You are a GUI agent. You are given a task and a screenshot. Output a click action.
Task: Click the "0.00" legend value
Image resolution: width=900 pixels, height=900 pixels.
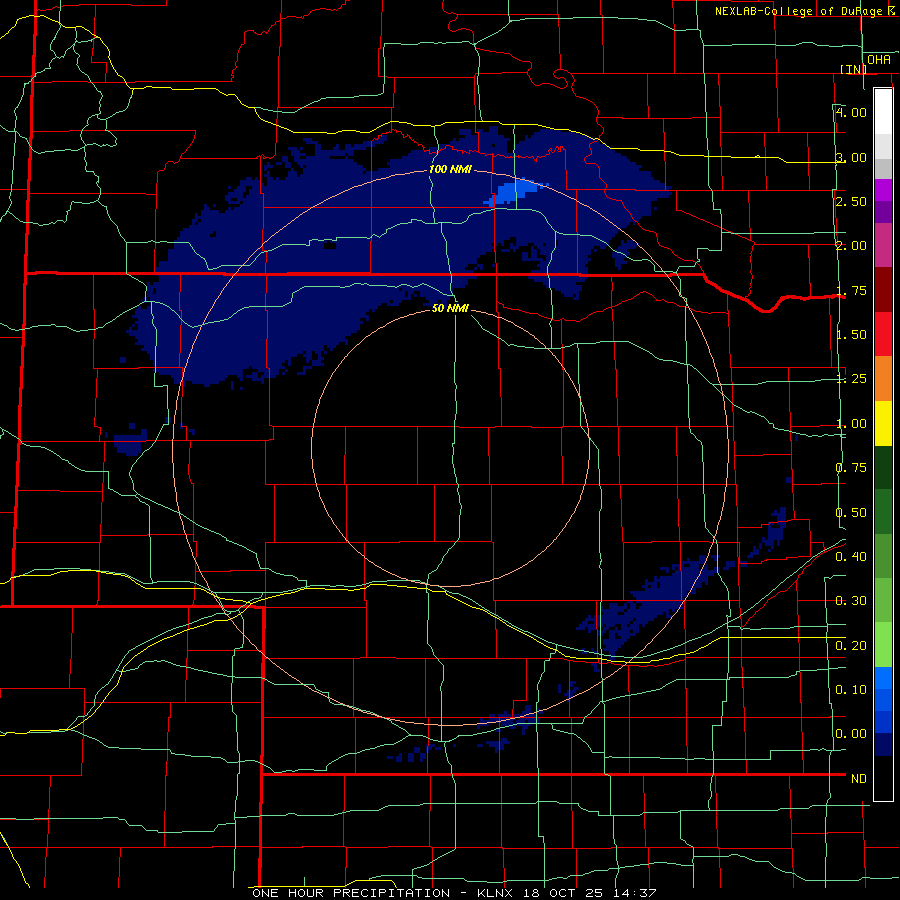pyautogui.click(x=851, y=734)
